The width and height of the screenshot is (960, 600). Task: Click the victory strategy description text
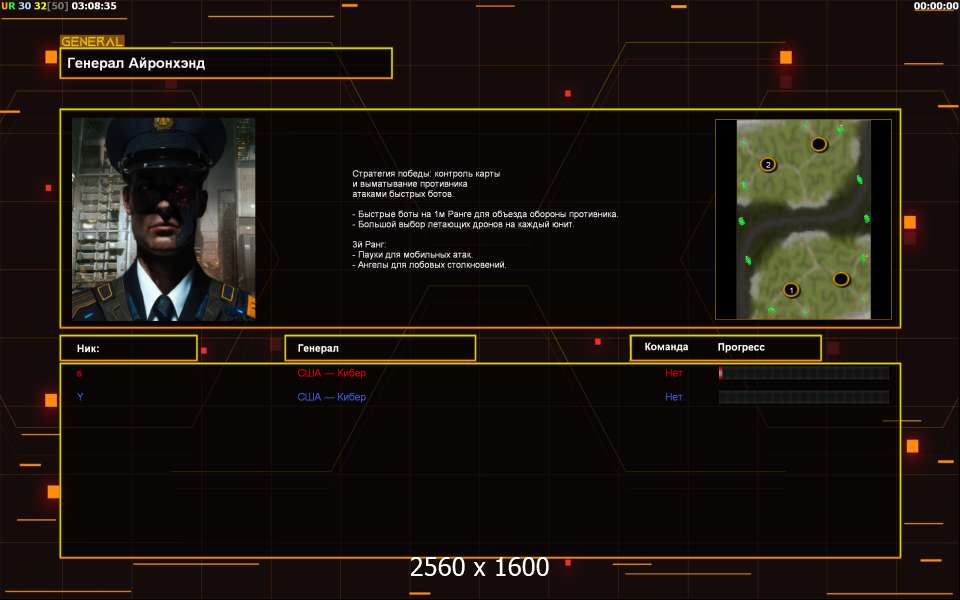pyautogui.click(x=485, y=220)
